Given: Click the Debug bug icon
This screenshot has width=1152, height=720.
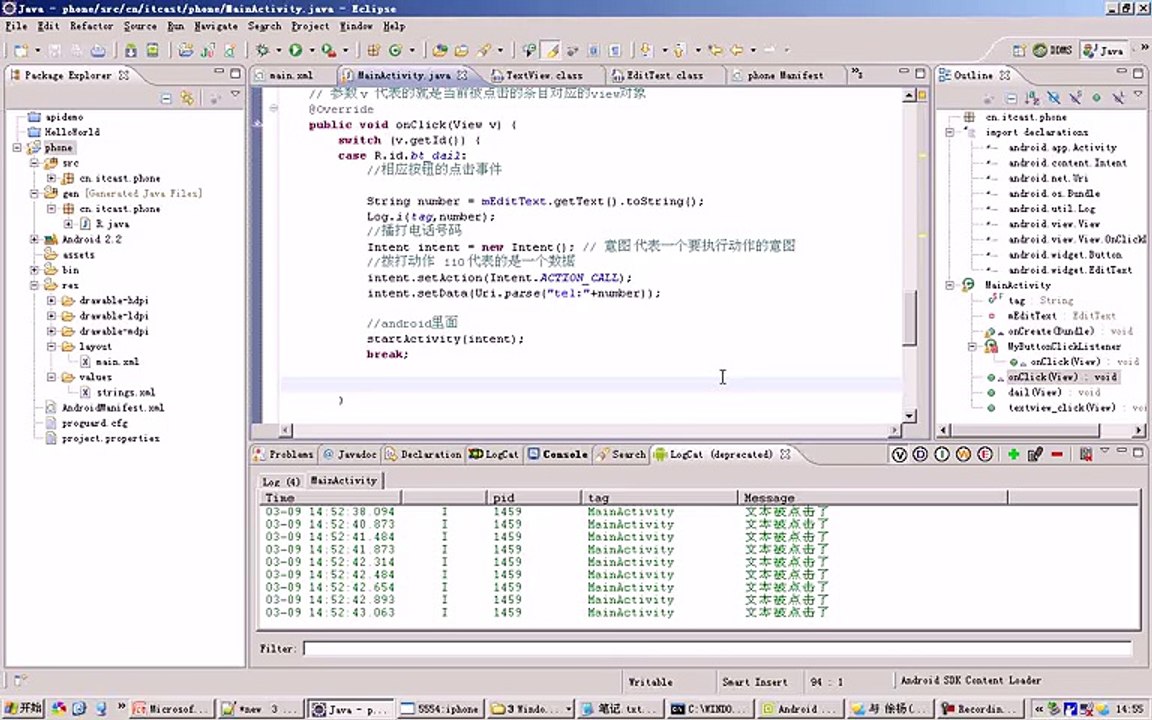Looking at the screenshot, I should [262, 50].
